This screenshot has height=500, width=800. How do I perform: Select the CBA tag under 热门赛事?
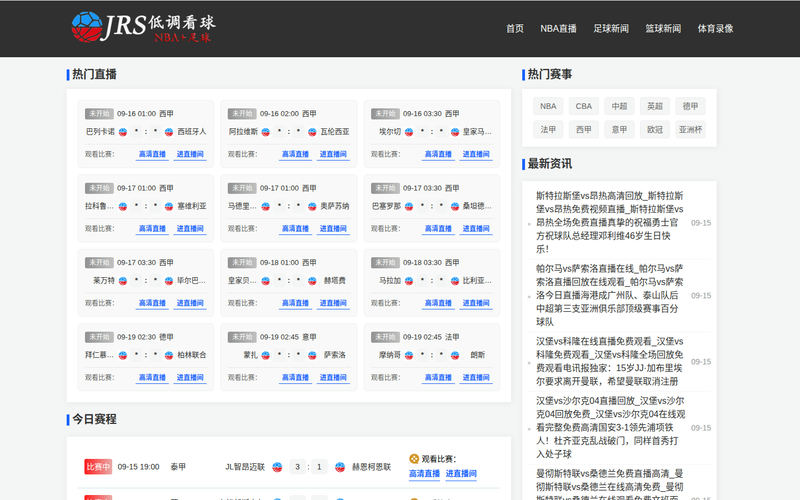(x=584, y=106)
